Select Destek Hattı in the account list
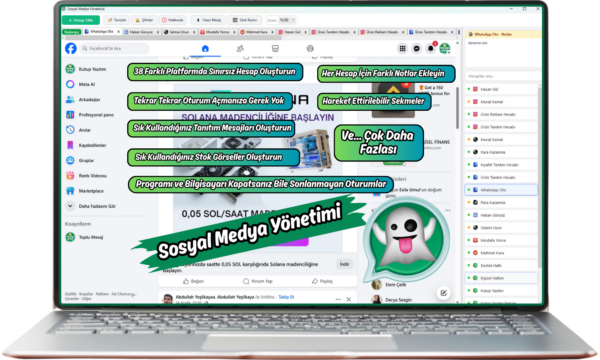 click(501, 266)
